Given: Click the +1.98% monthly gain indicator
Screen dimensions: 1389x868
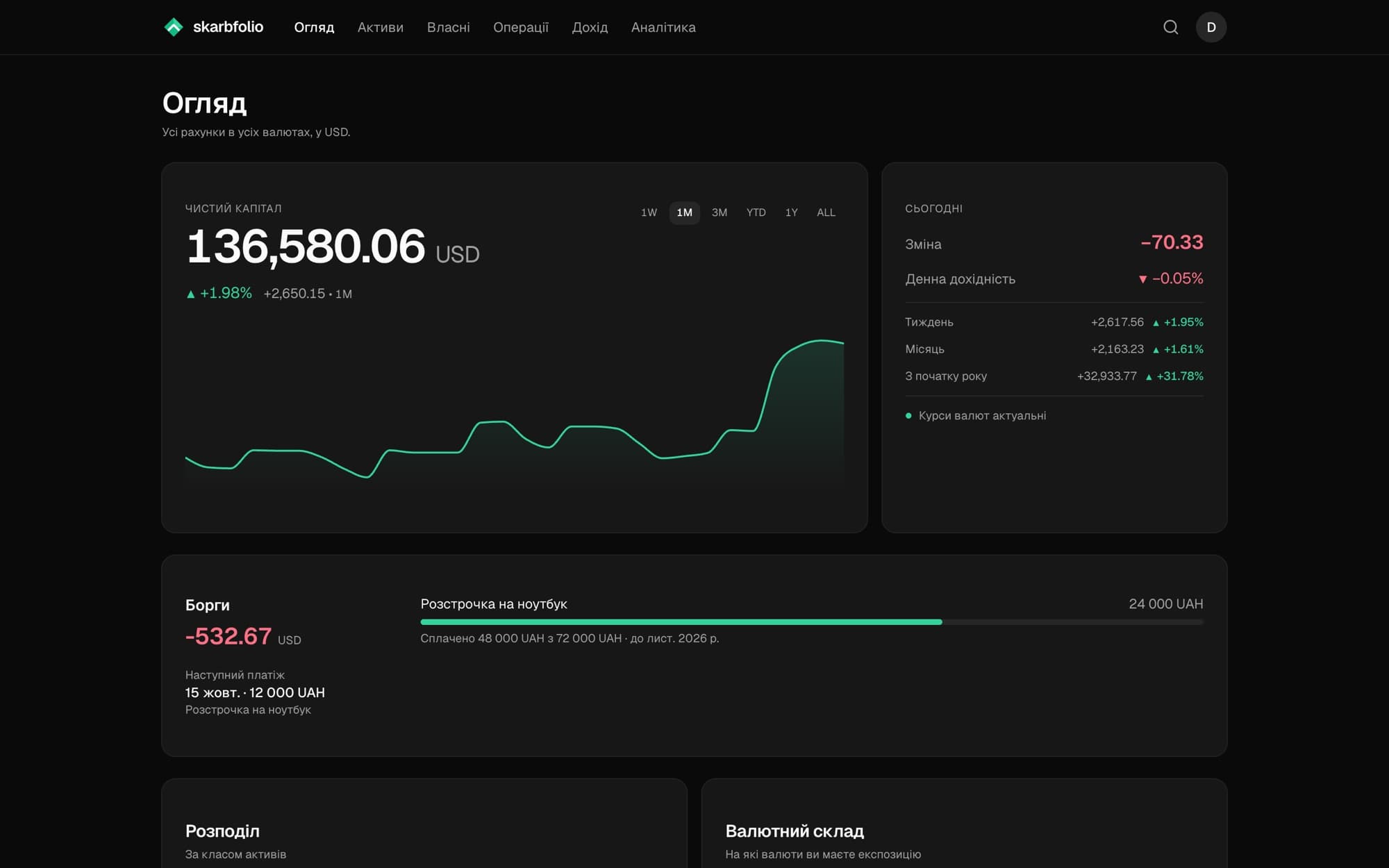Looking at the screenshot, I should [x=219, y=293].
